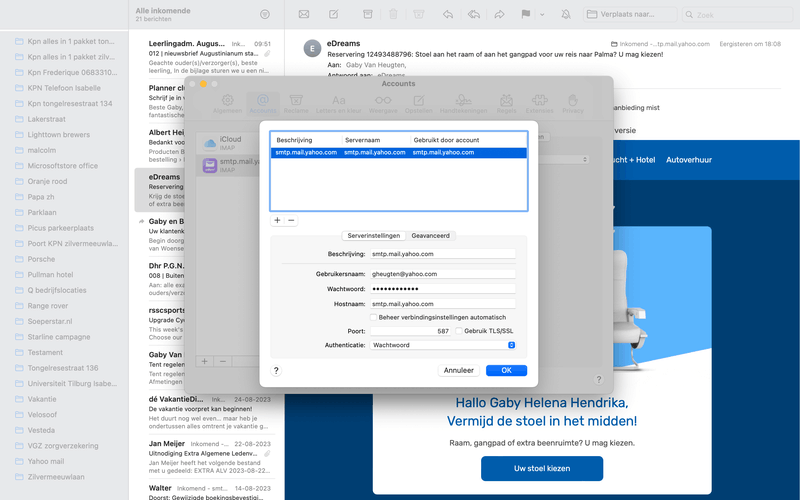Open the Autoverhuur link in email
Screen dimensions: 800x500
click(x=689, y=160)
